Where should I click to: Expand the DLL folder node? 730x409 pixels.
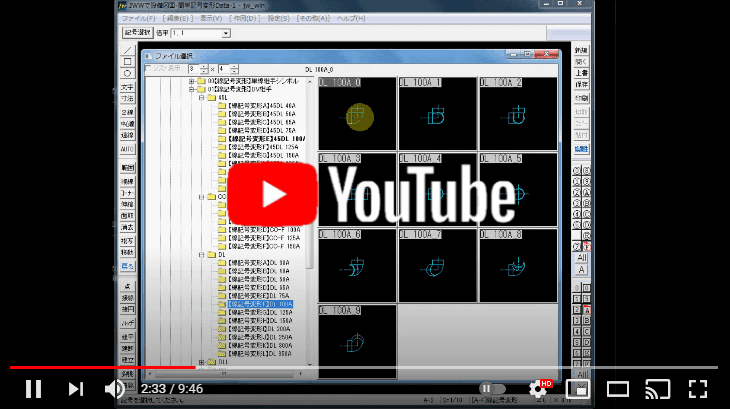tap(202, 362)
